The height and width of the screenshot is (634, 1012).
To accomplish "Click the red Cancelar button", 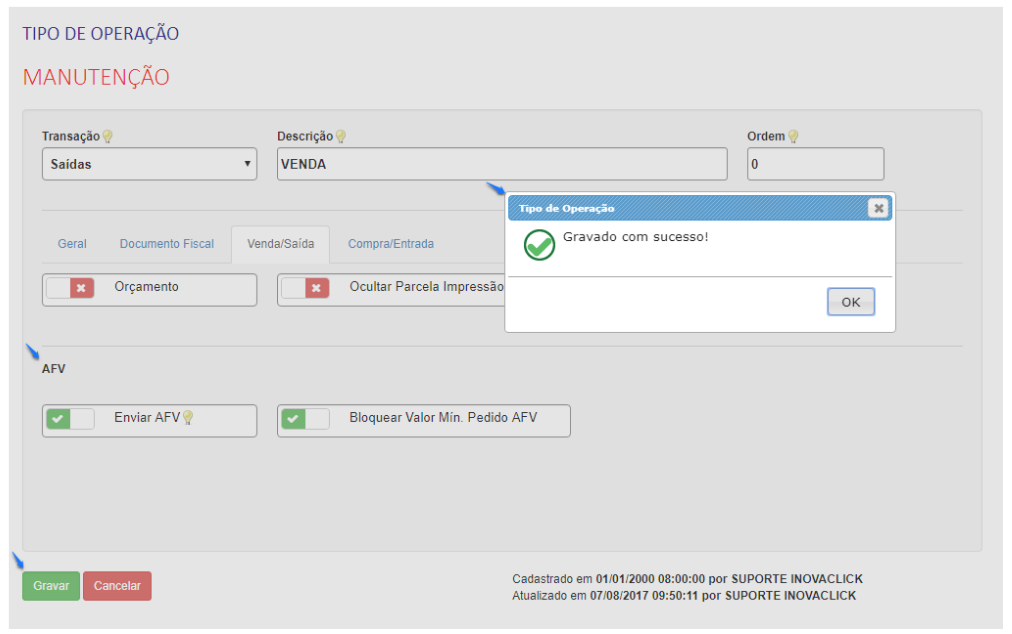I will tap(117, 586).
